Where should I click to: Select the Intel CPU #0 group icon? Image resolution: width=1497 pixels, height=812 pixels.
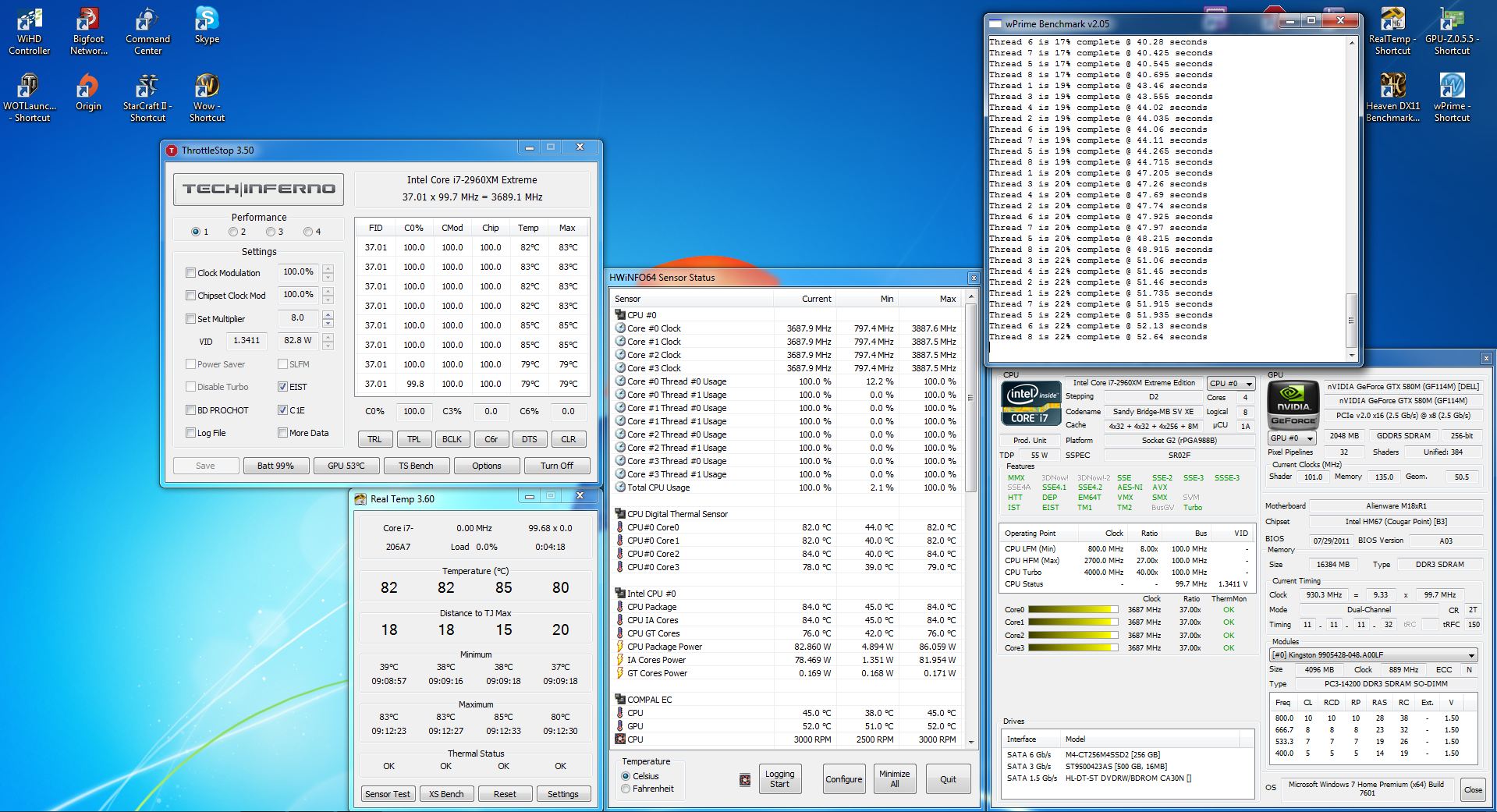tap(620, 594)
